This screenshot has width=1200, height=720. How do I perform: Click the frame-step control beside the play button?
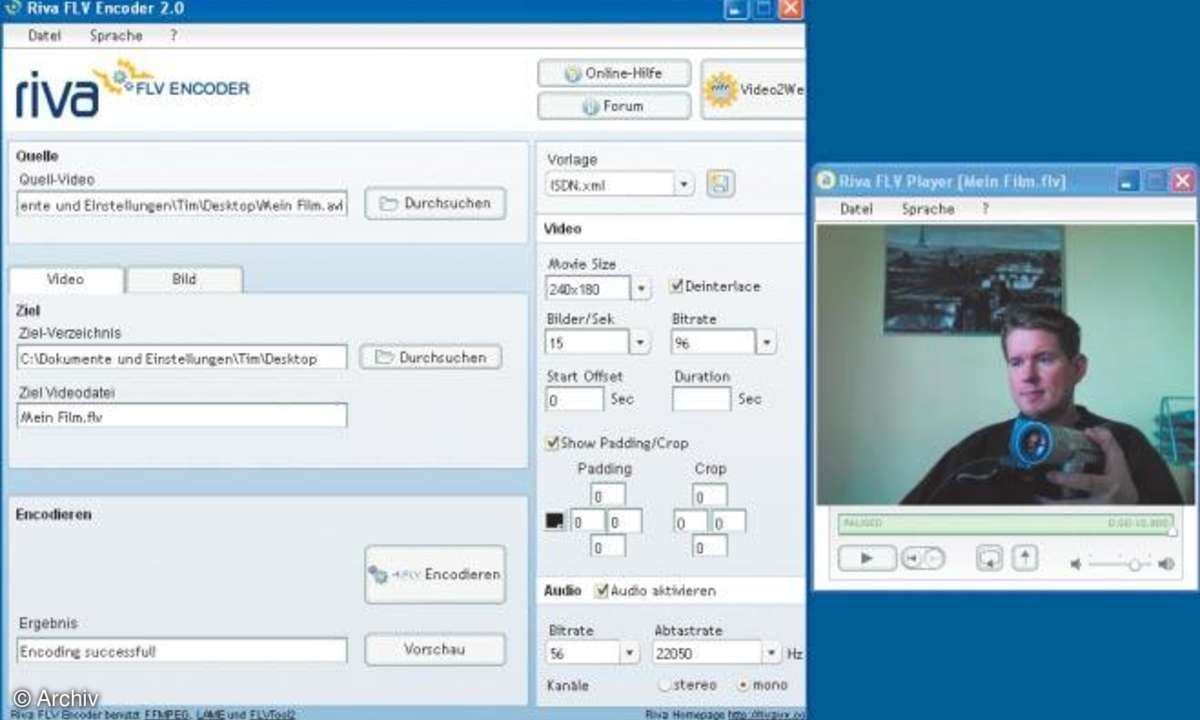tap(922, 558)
